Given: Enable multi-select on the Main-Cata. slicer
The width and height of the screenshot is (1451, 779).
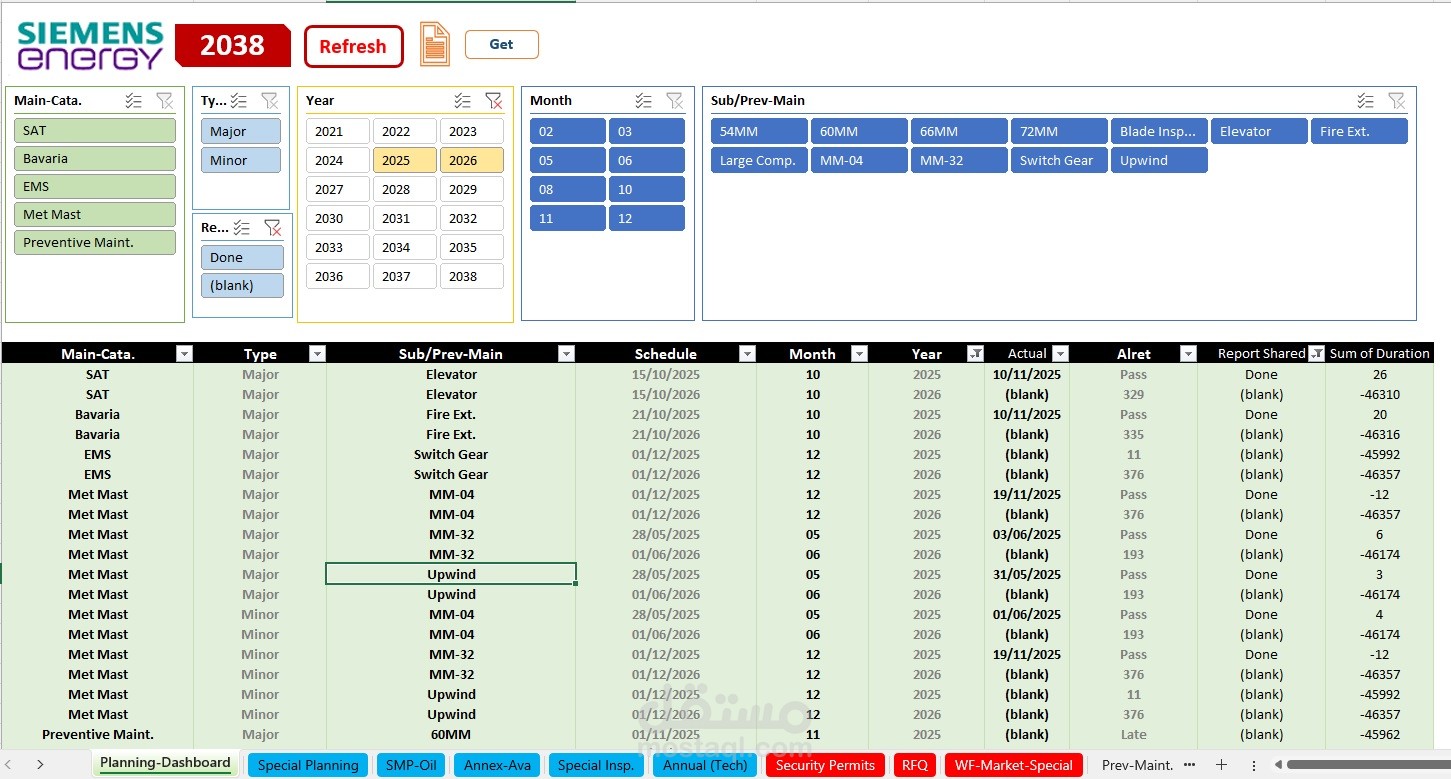Looking at the screenshot, I should tap(134, 100).
